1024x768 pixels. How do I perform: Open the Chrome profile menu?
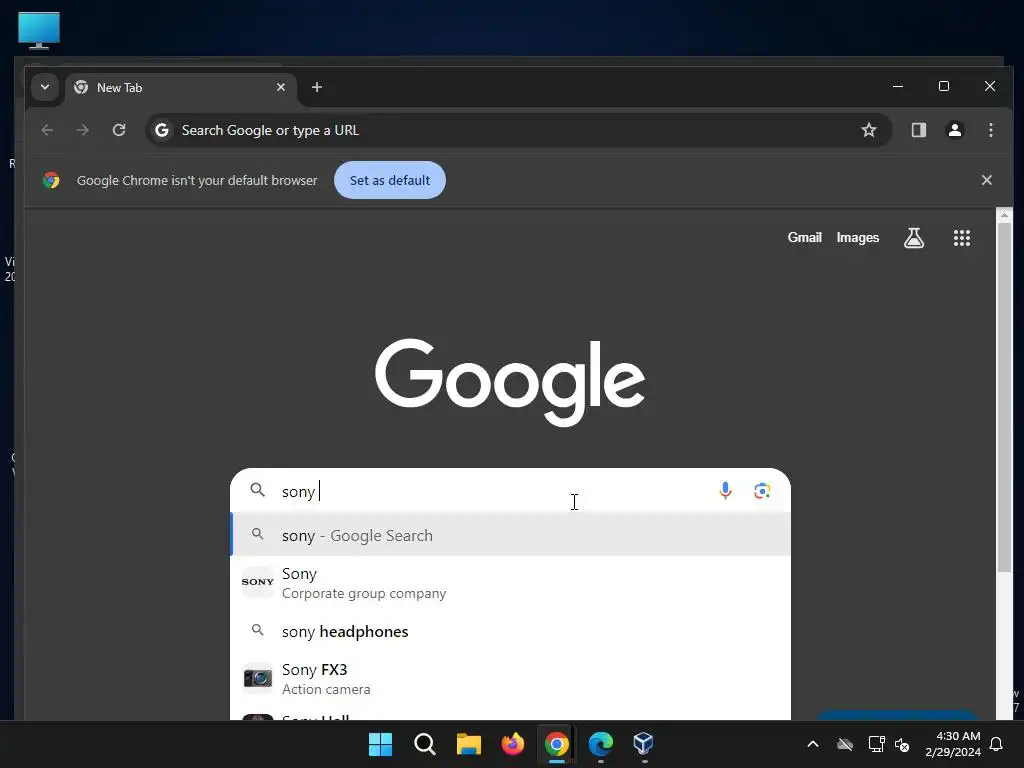pyautogui.click(x=955, y=130)
